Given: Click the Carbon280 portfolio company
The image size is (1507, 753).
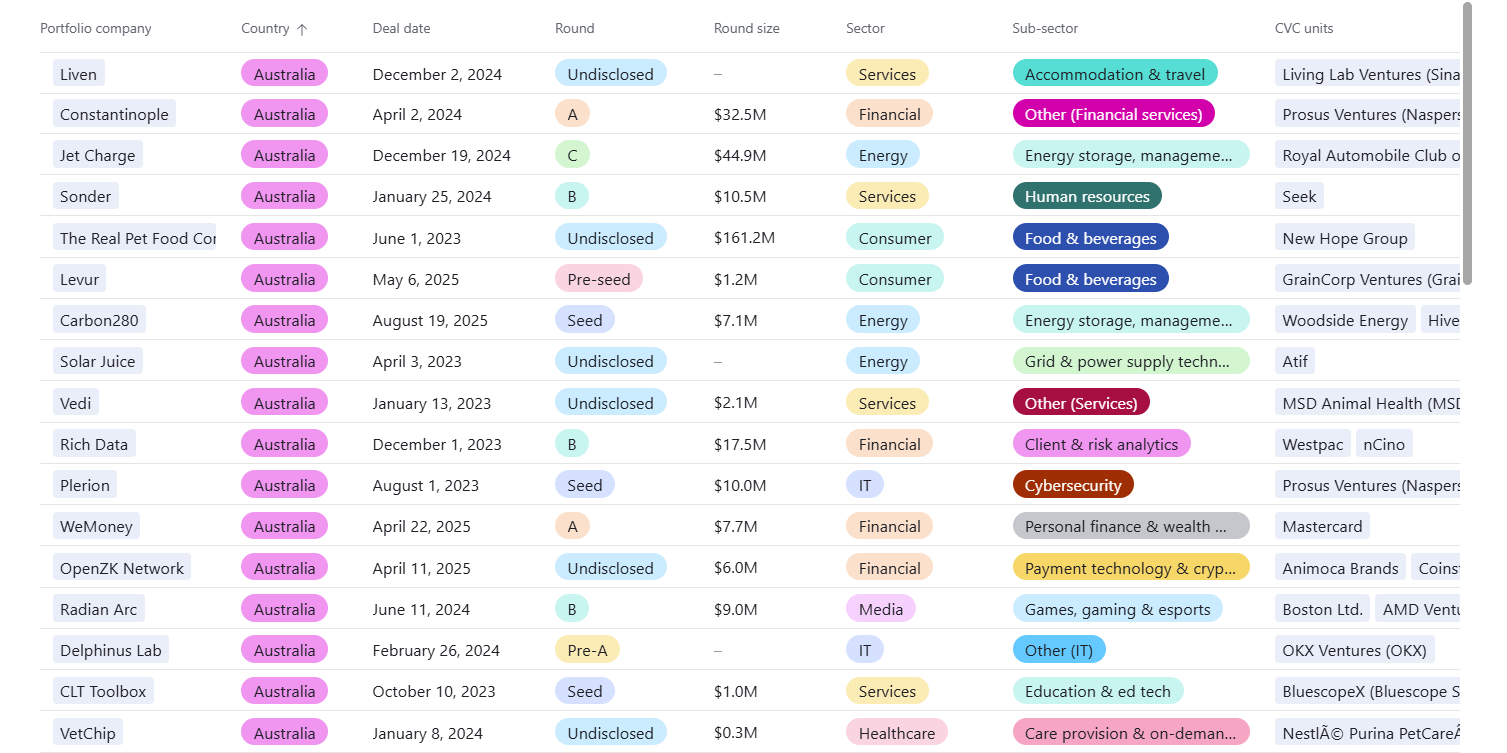Looking at the screenshot, I should click(100, 320).
